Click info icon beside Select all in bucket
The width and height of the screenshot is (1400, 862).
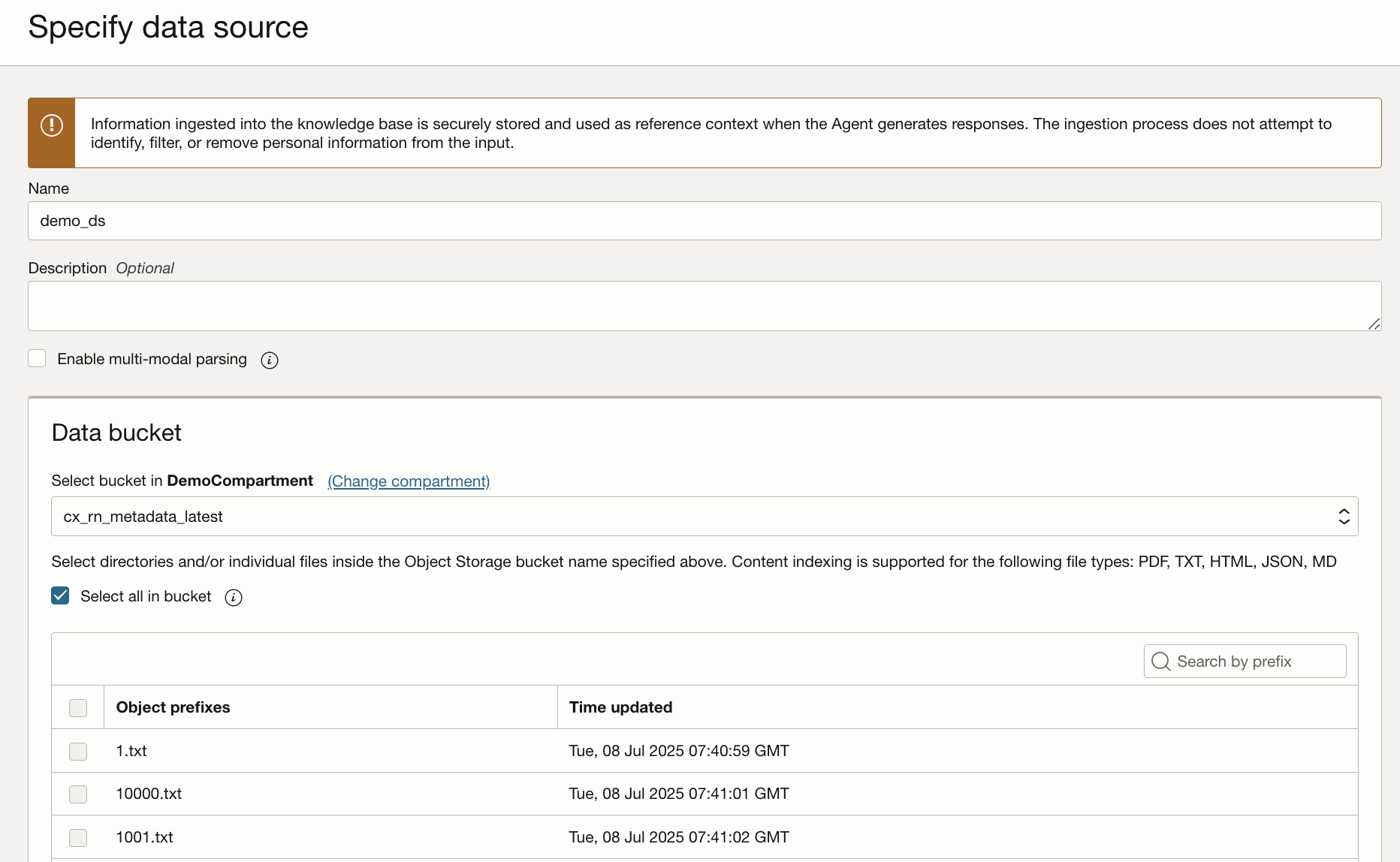point(234,598)
